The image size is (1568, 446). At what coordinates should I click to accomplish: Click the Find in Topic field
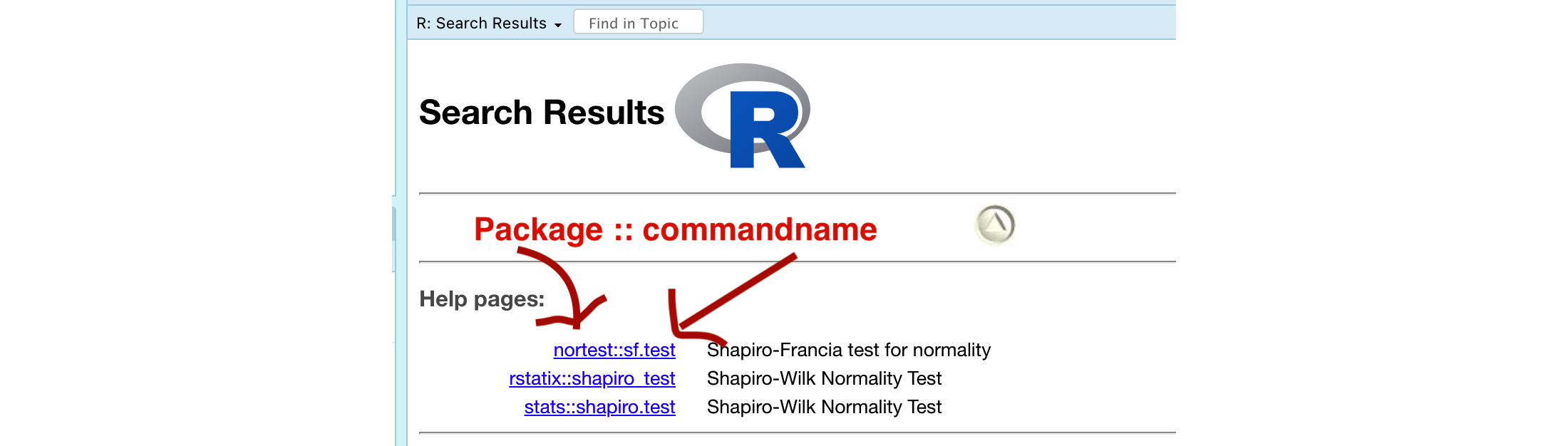638,23
